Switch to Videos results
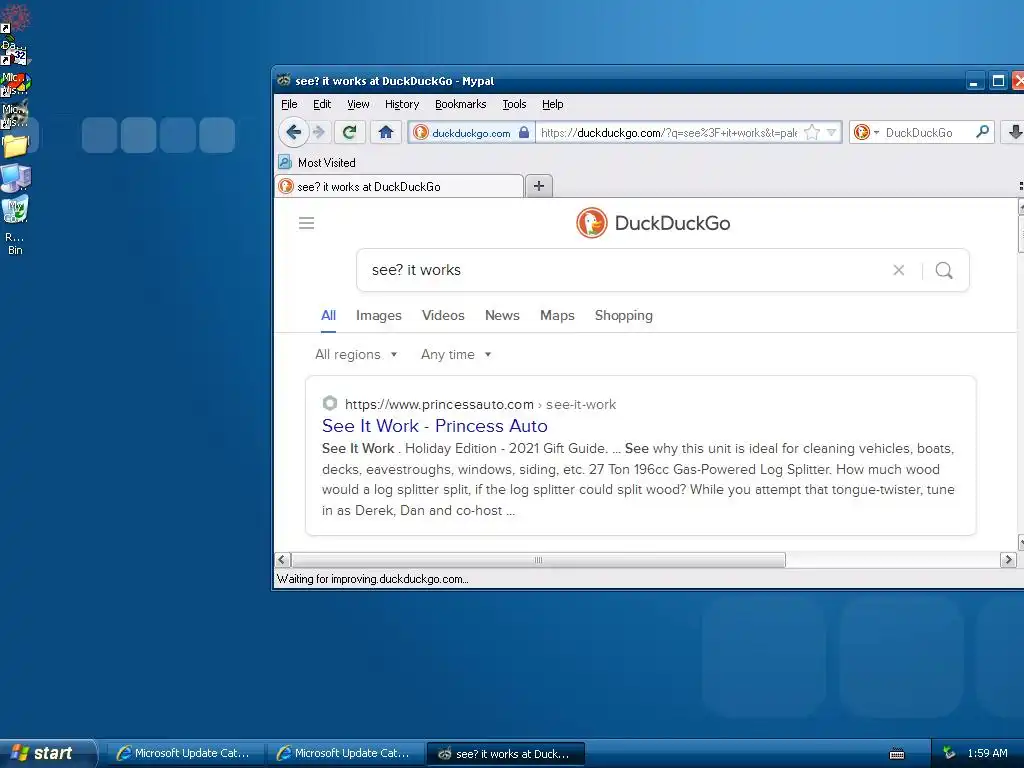This screenshot has height=768, width=1024. tap(443, 315)
